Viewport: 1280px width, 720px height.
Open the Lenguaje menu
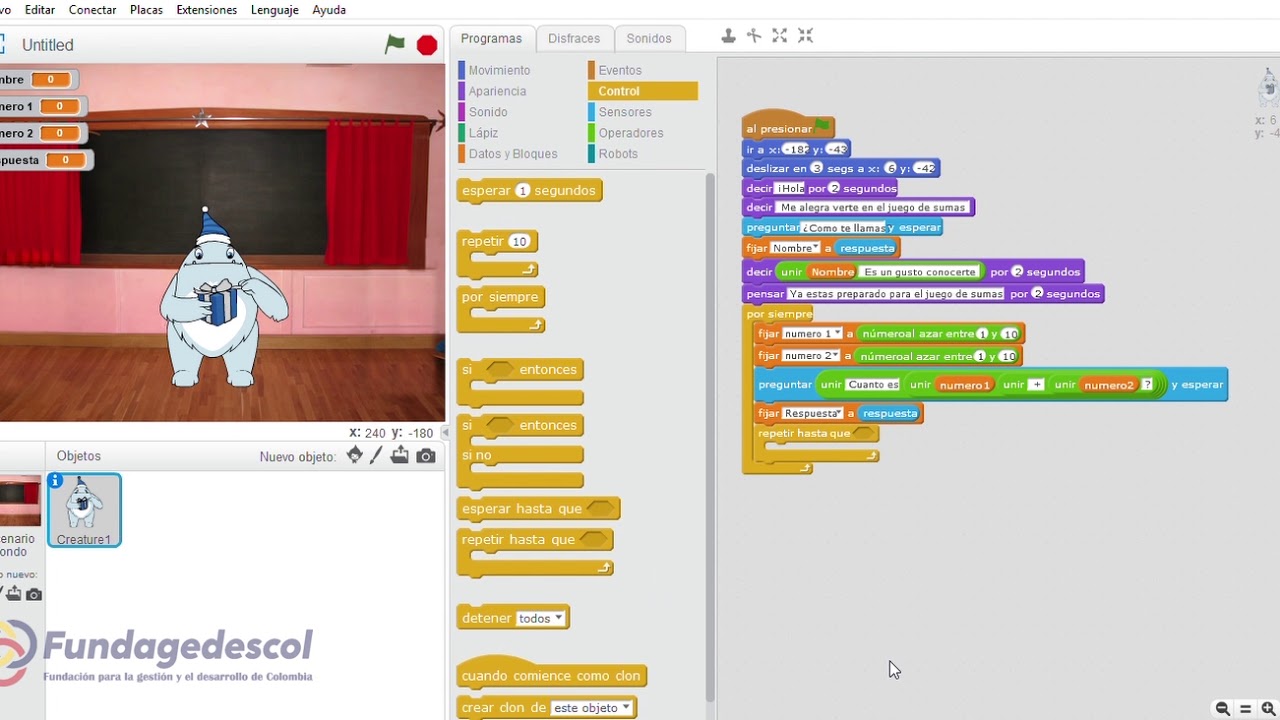click(275, 10)
